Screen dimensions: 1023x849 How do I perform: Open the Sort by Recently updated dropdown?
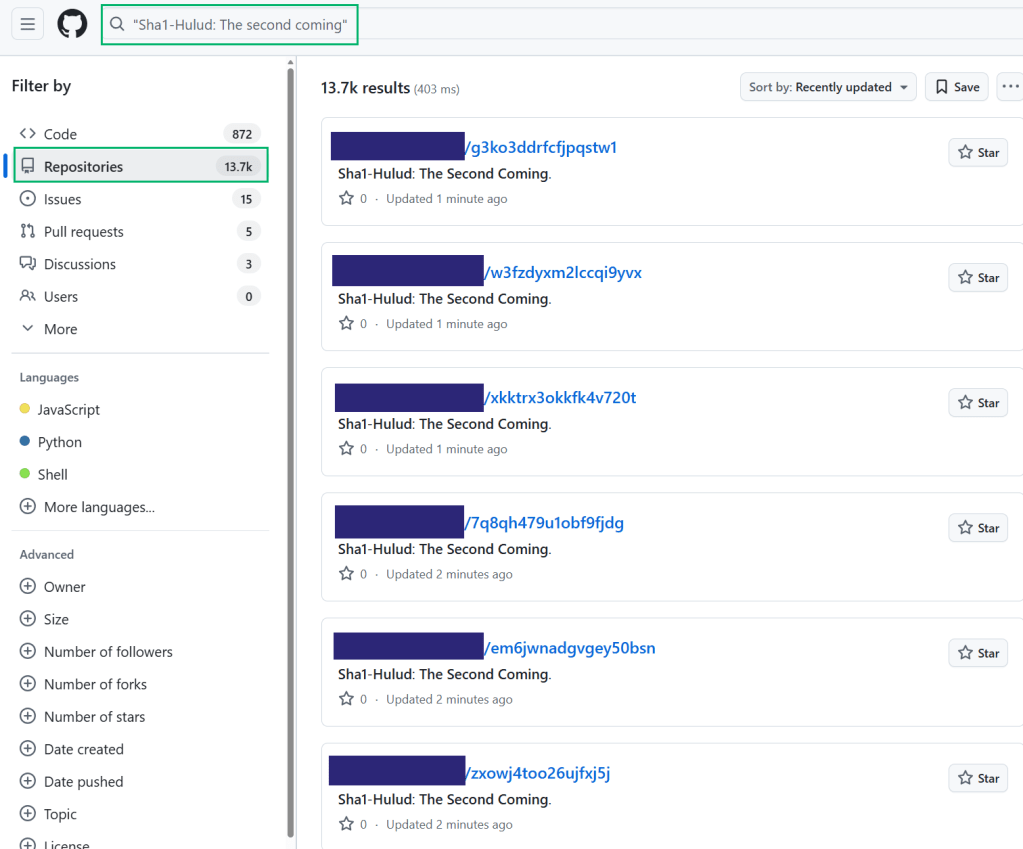(x=828, y=87)
